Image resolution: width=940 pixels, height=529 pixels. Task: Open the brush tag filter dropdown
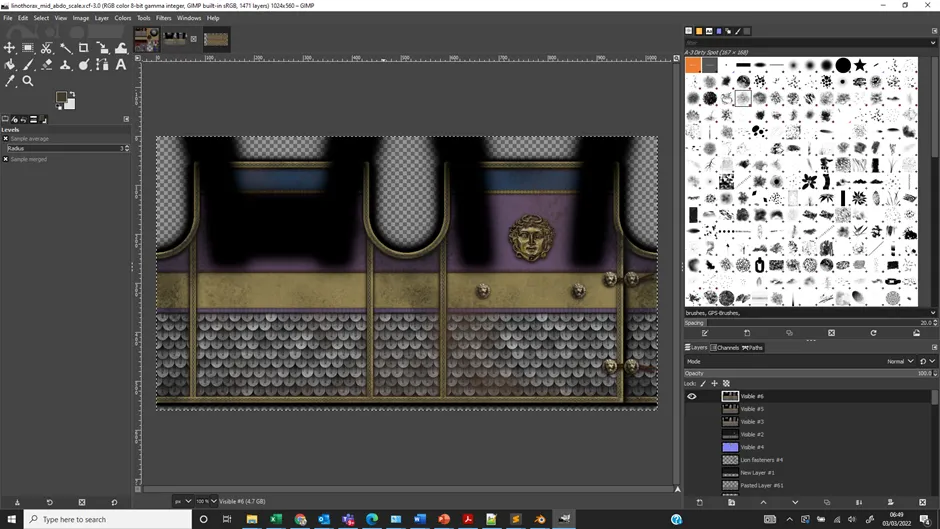click(933, 43)
